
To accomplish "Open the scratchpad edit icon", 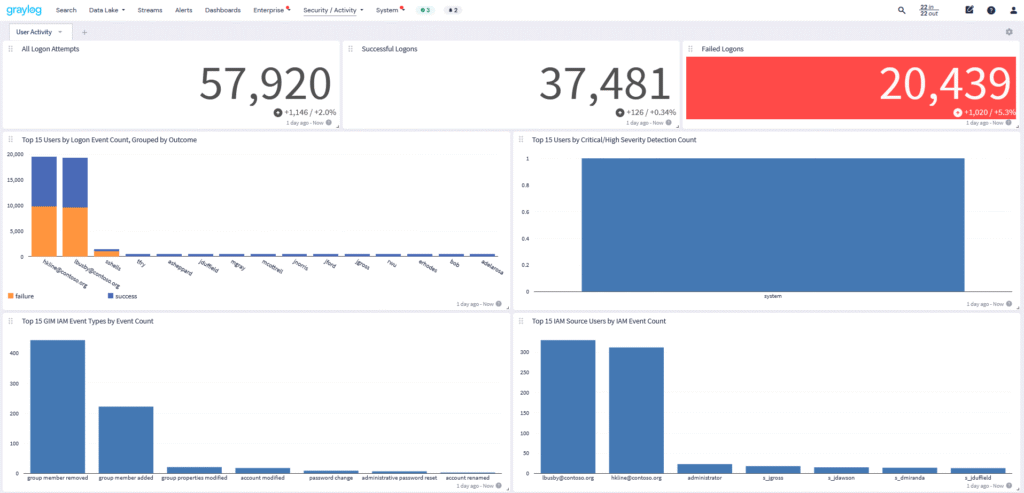I will click(x=969, y=10).
